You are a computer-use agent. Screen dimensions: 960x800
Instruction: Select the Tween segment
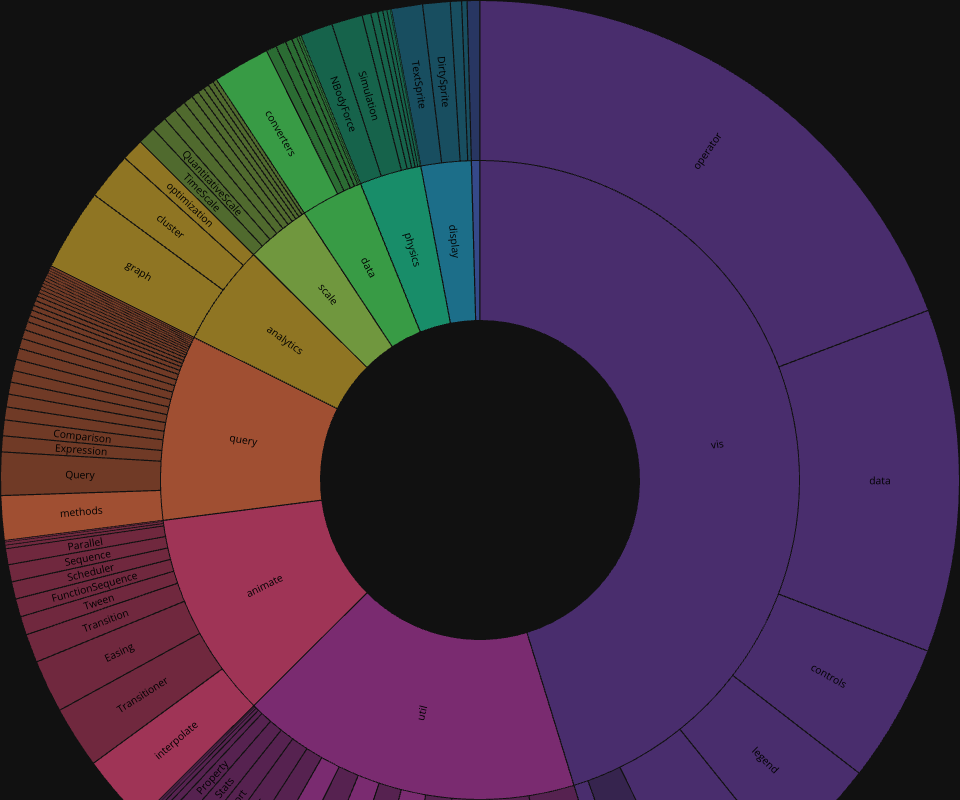coord(99,603)
